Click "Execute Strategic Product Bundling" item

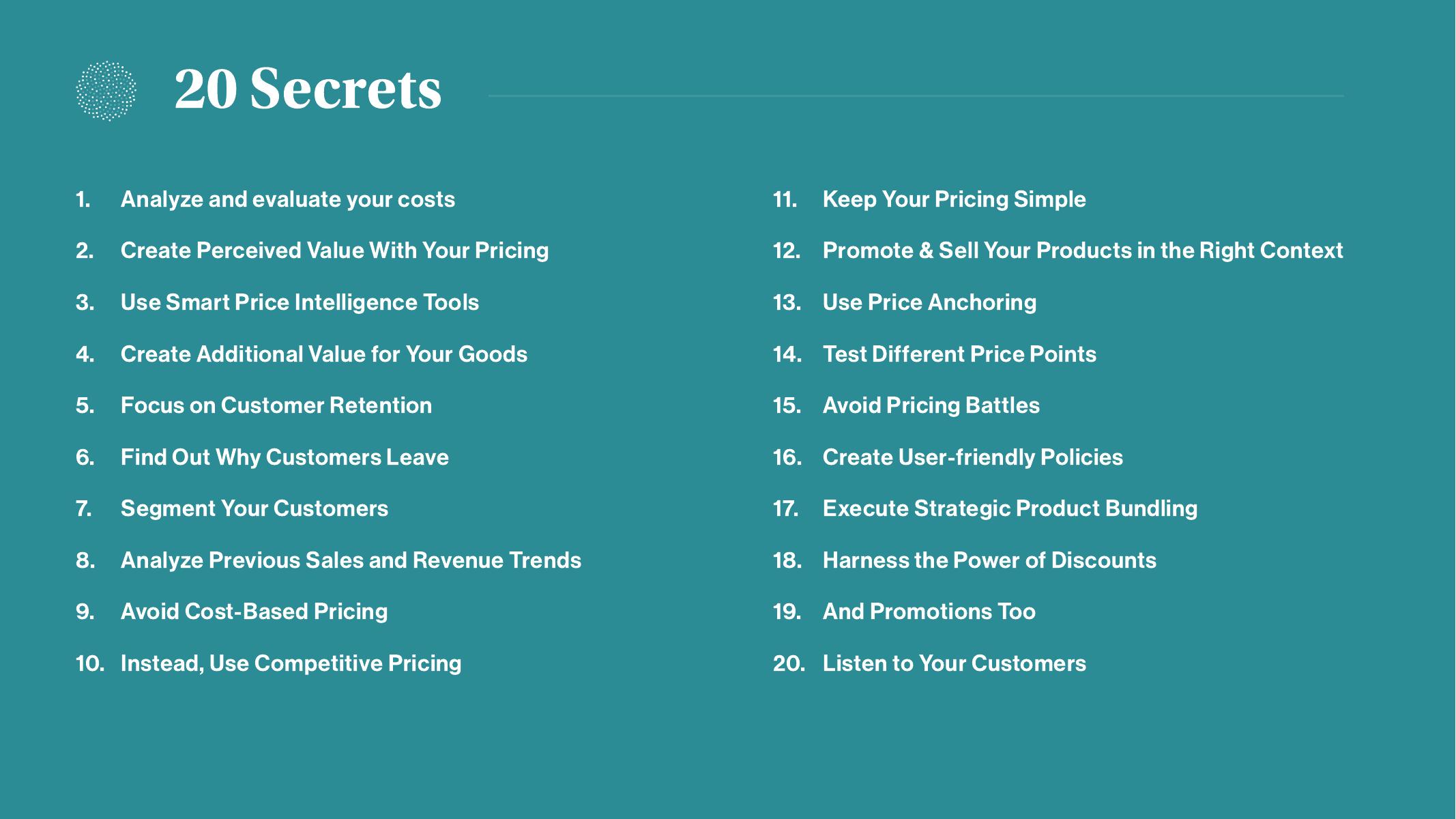tap(1010, 508)
